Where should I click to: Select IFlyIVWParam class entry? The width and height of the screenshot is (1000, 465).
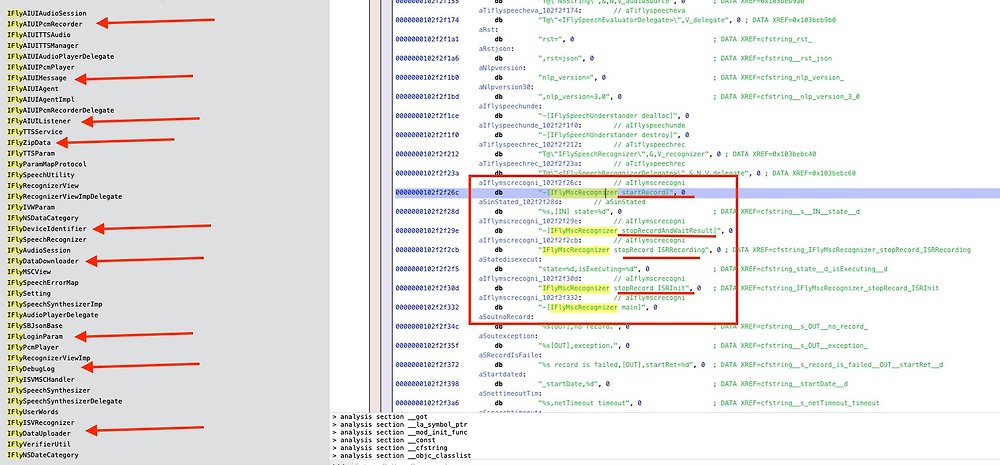31,207
